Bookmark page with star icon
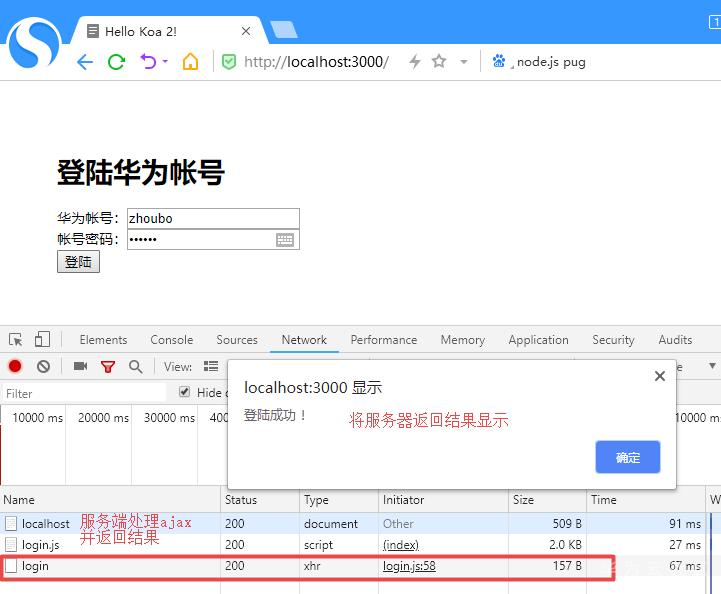Viewport: 721px width, 594px height. [x=439, y=61]
